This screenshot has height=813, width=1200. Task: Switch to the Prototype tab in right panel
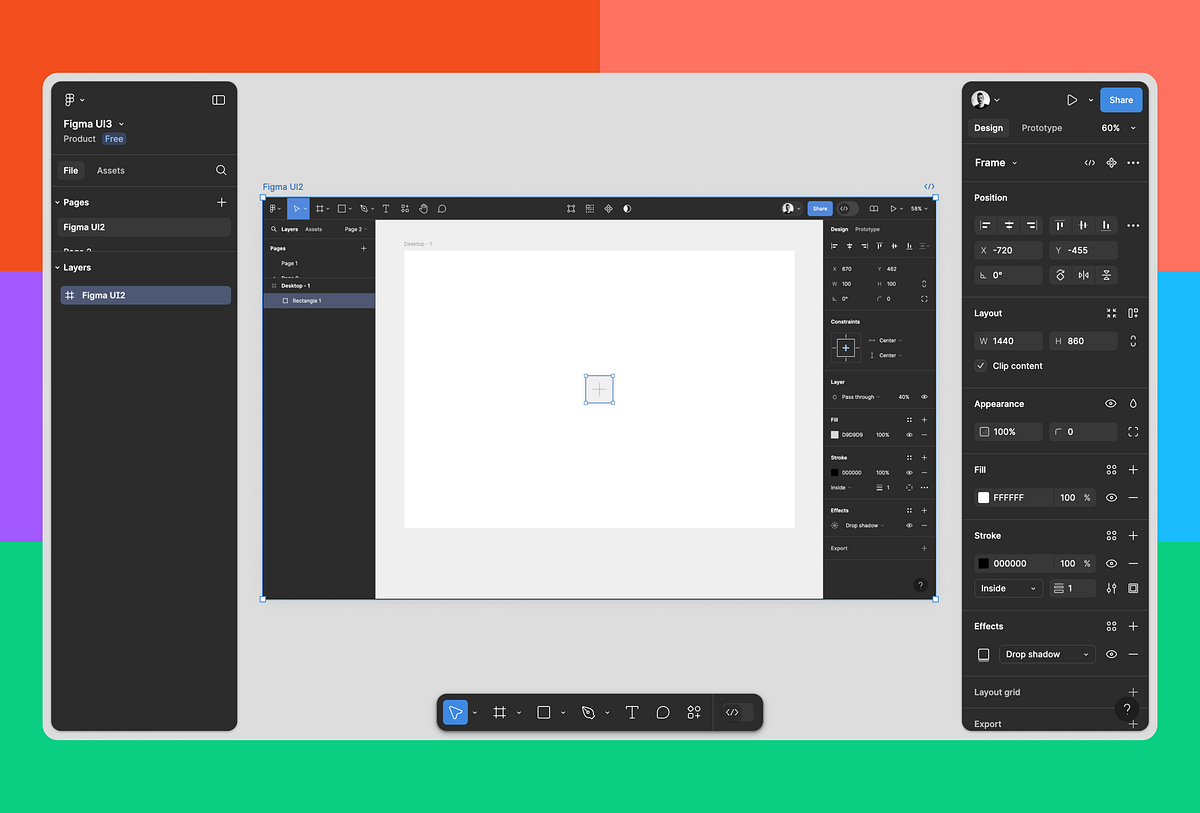1042,128
